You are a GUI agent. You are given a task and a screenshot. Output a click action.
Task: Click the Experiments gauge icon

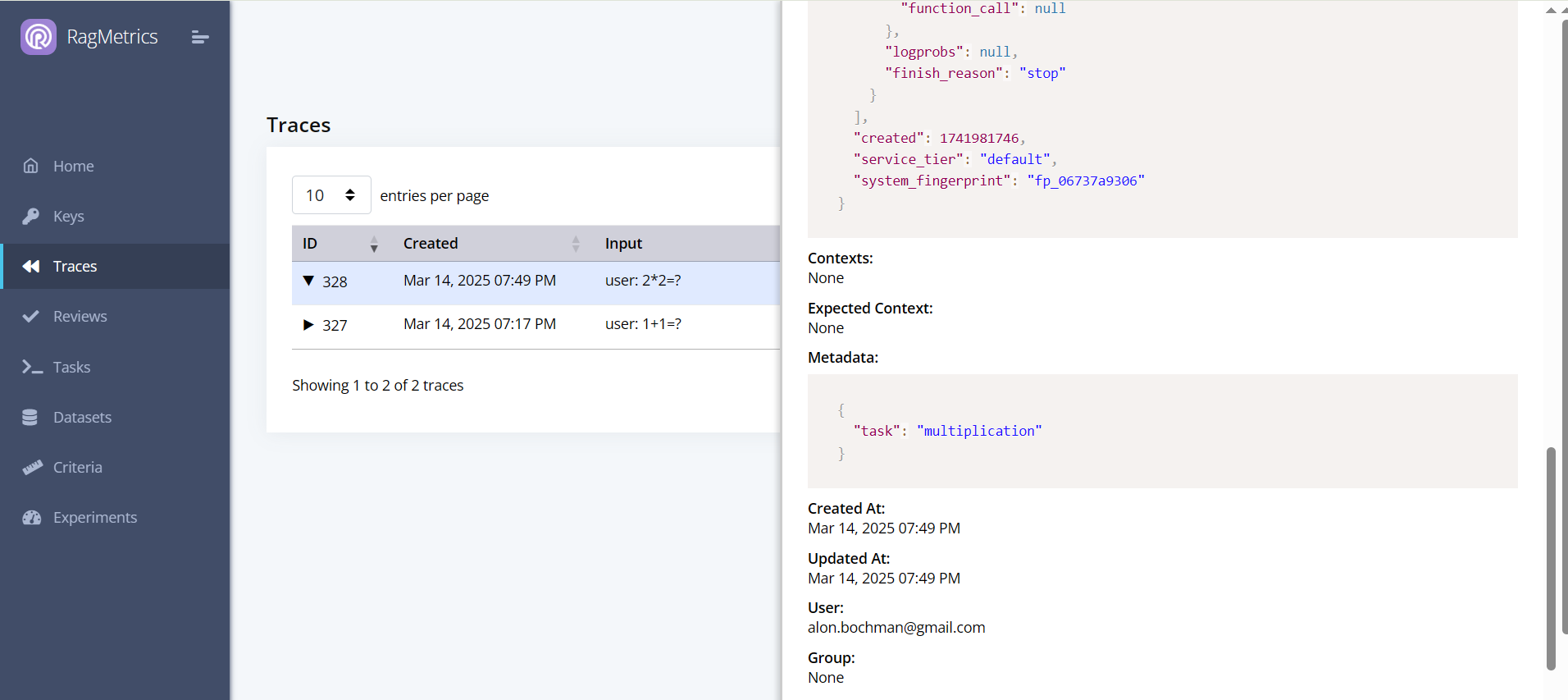pyautogui.click(x=32, y=518)
